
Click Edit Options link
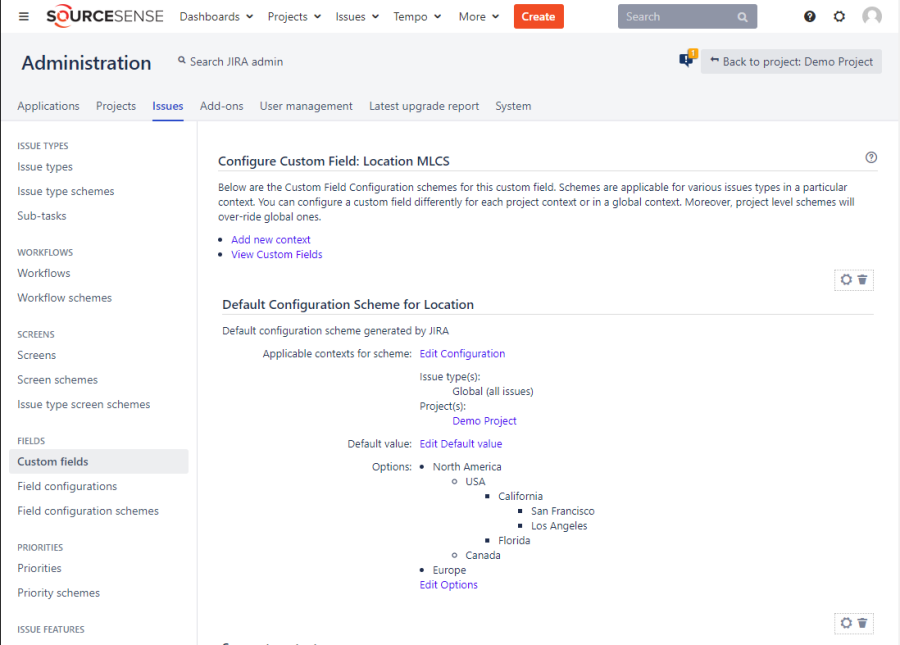click(x=448, y=585)
